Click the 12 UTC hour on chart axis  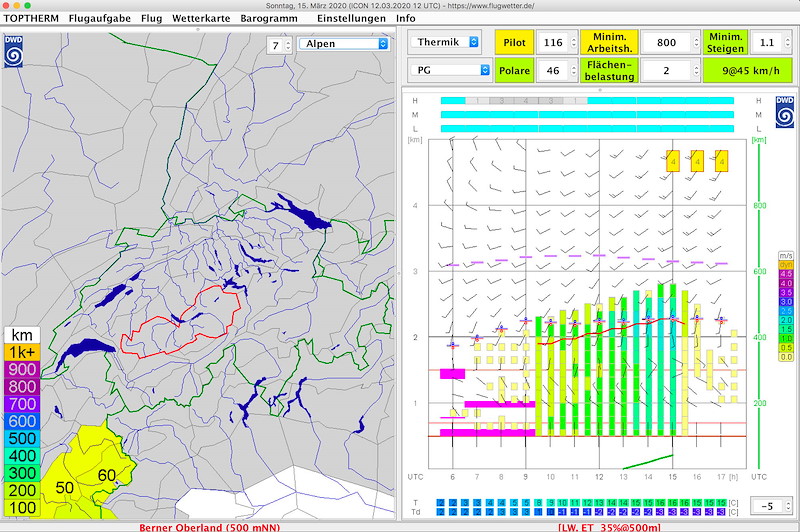599,477
